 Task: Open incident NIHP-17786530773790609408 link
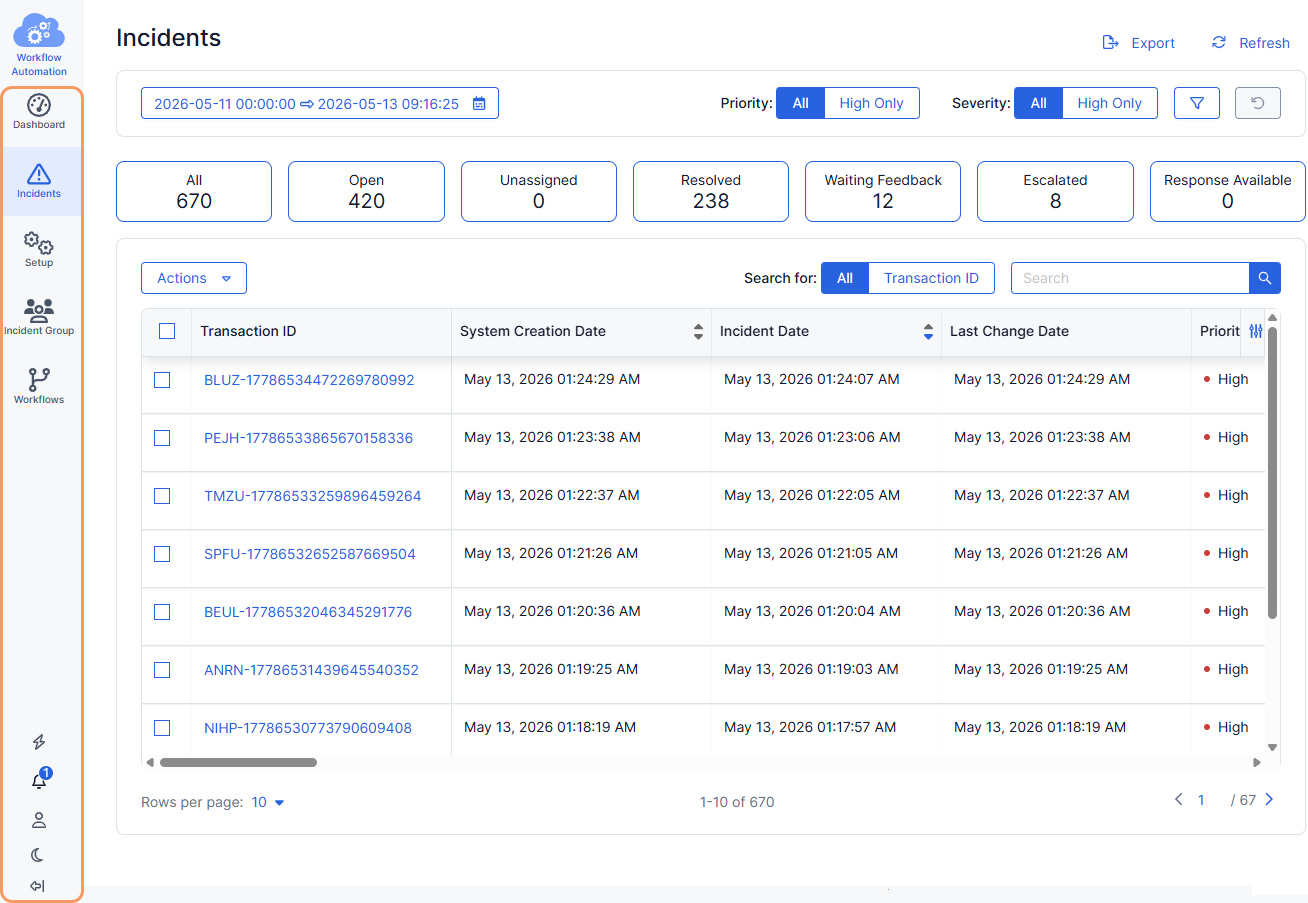coord(308,728)
